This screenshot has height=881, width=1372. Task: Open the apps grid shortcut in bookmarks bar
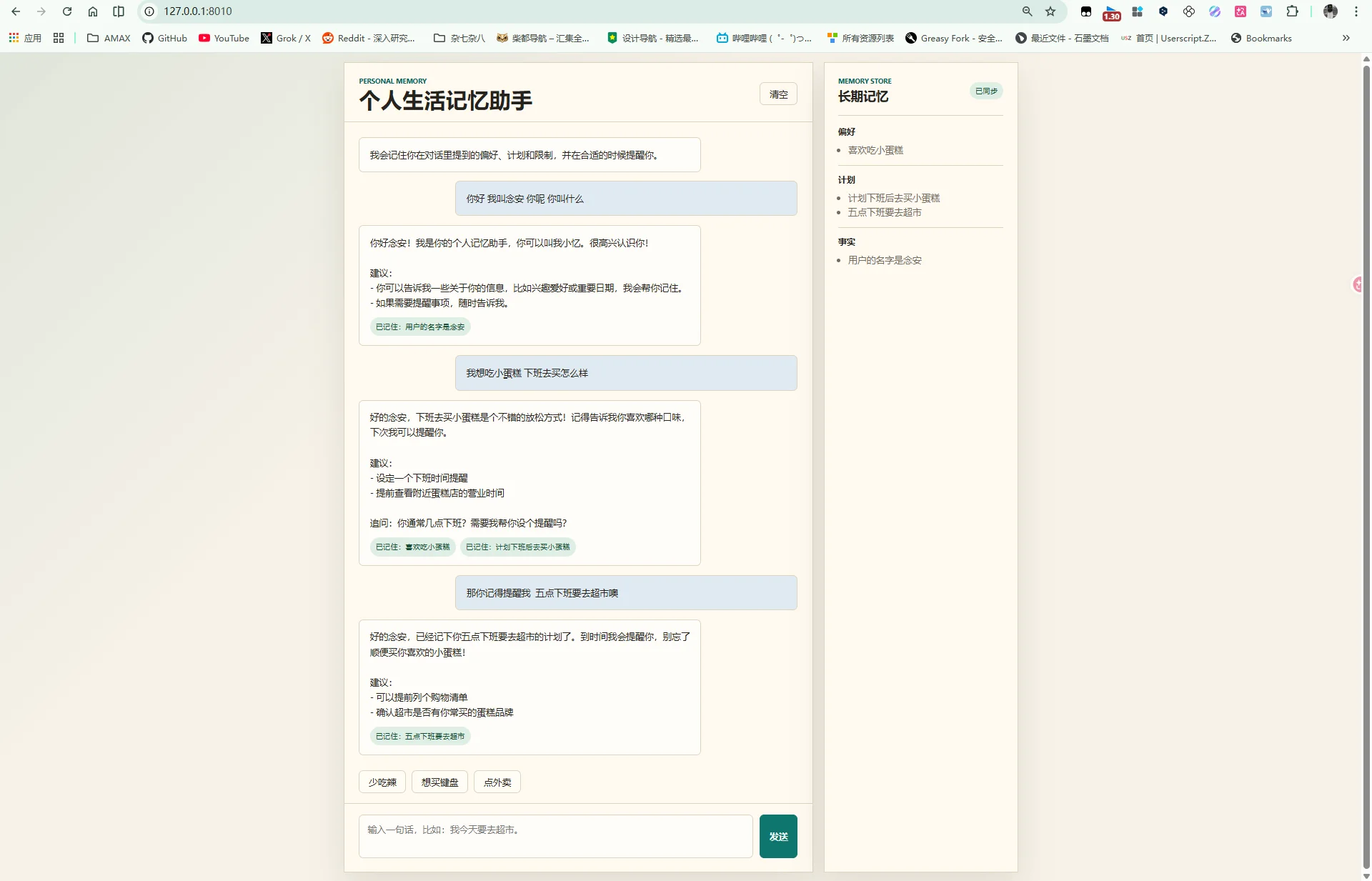pos(25,38)
